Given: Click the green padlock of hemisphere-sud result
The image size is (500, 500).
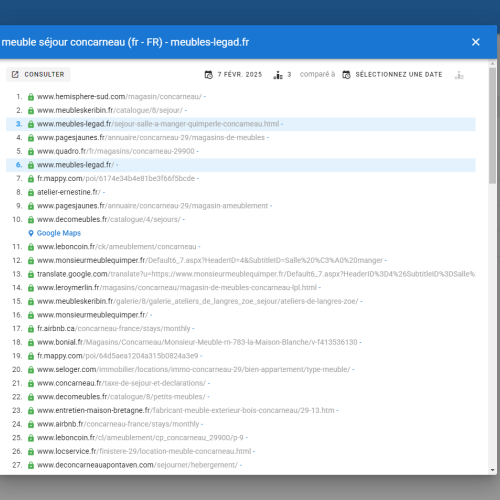Looking at the screenshot, I should pos(31,97).
